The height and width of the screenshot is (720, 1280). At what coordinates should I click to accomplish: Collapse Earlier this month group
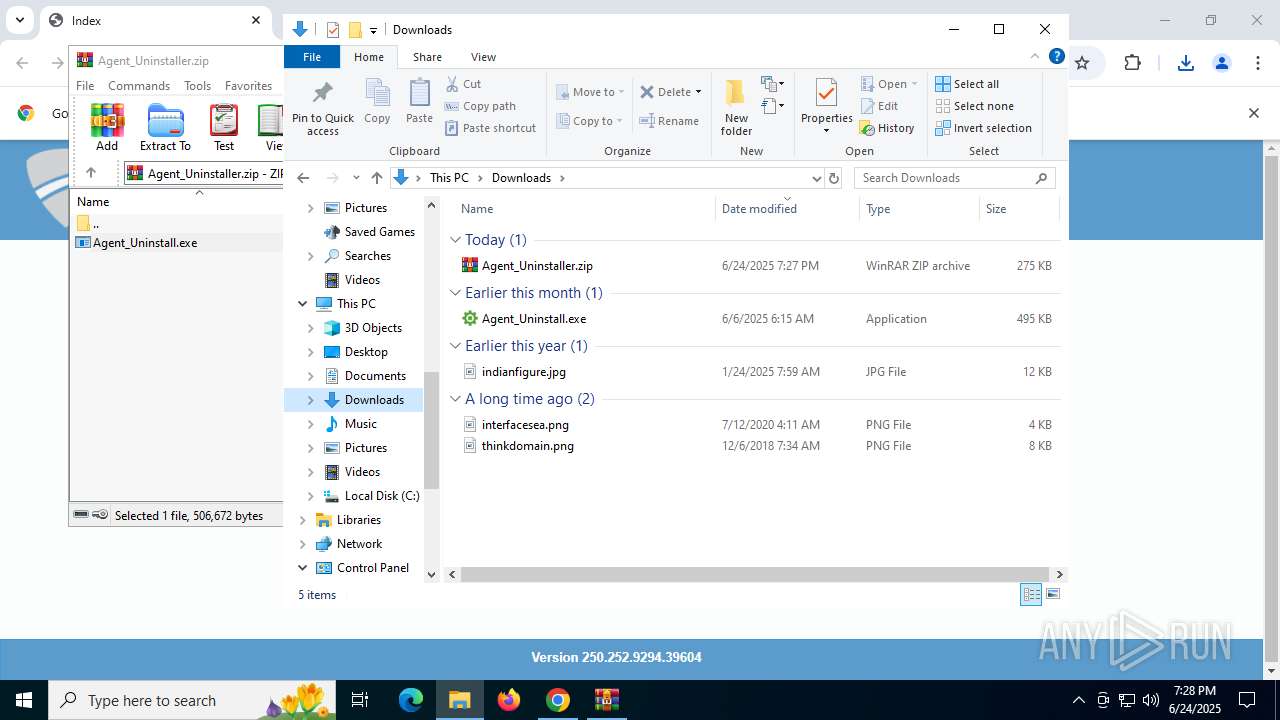(455, 293)
